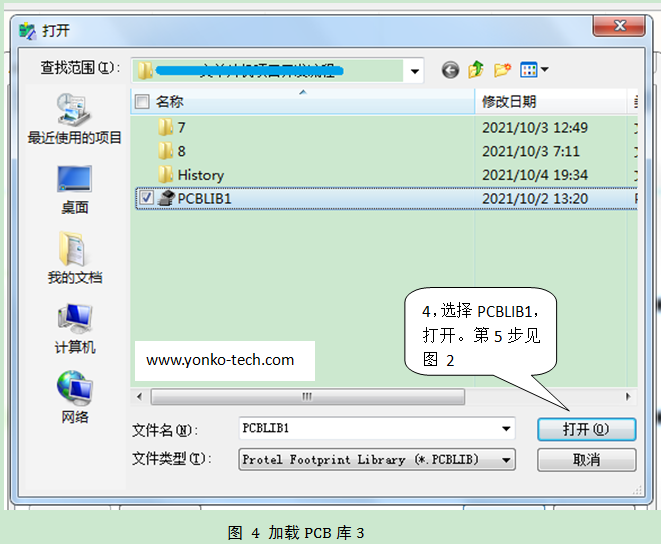Uncheck the PCBLIB1 file checkbox
Screen dimensions: 661x544
pyautogui.click(x=146, y=198)
